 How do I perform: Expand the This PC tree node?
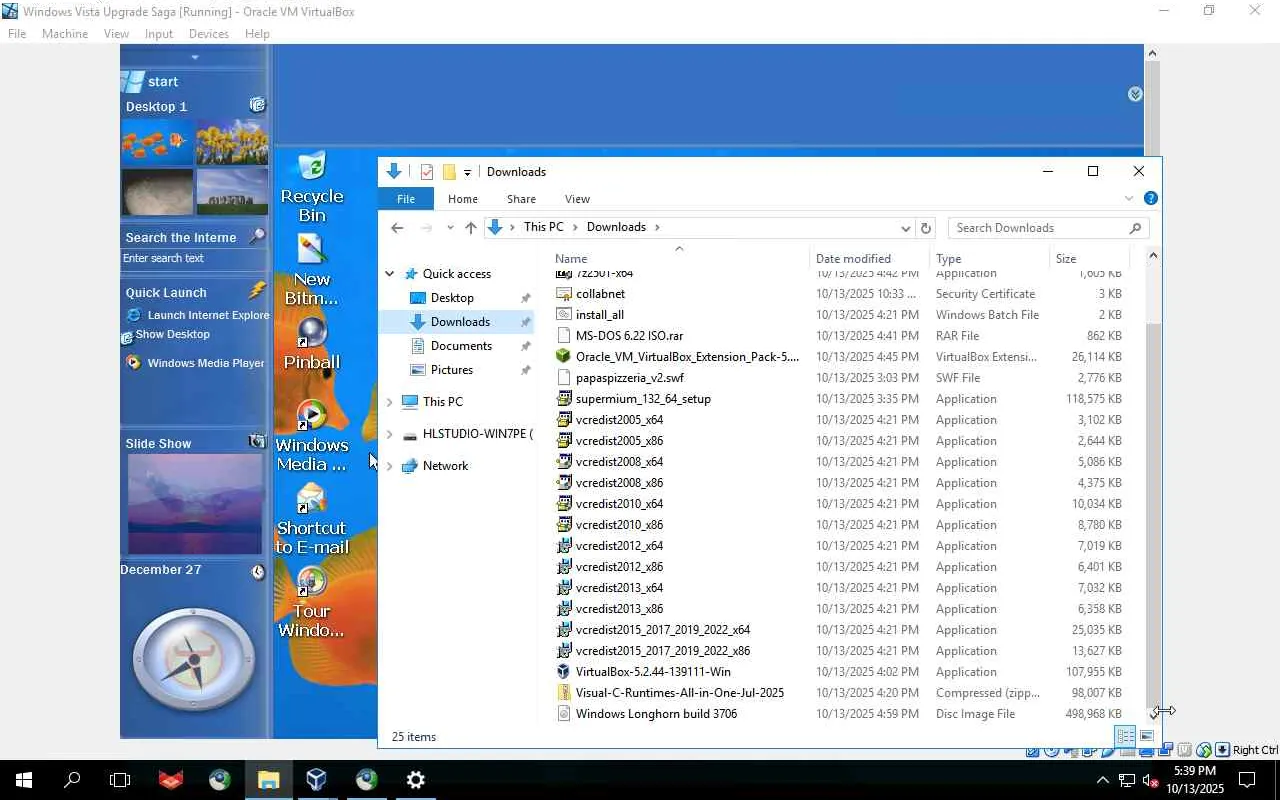[x=390, y=402]
